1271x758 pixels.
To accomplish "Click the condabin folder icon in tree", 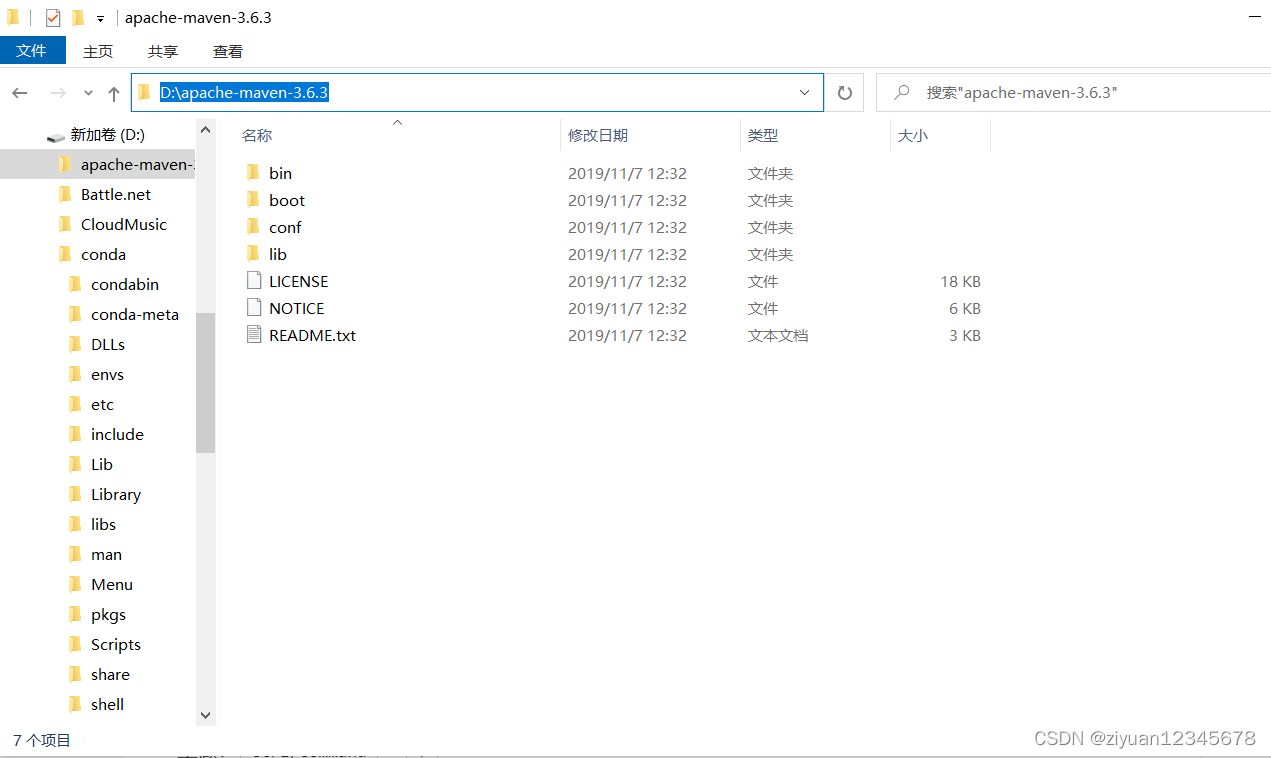I will coord(75,284).
